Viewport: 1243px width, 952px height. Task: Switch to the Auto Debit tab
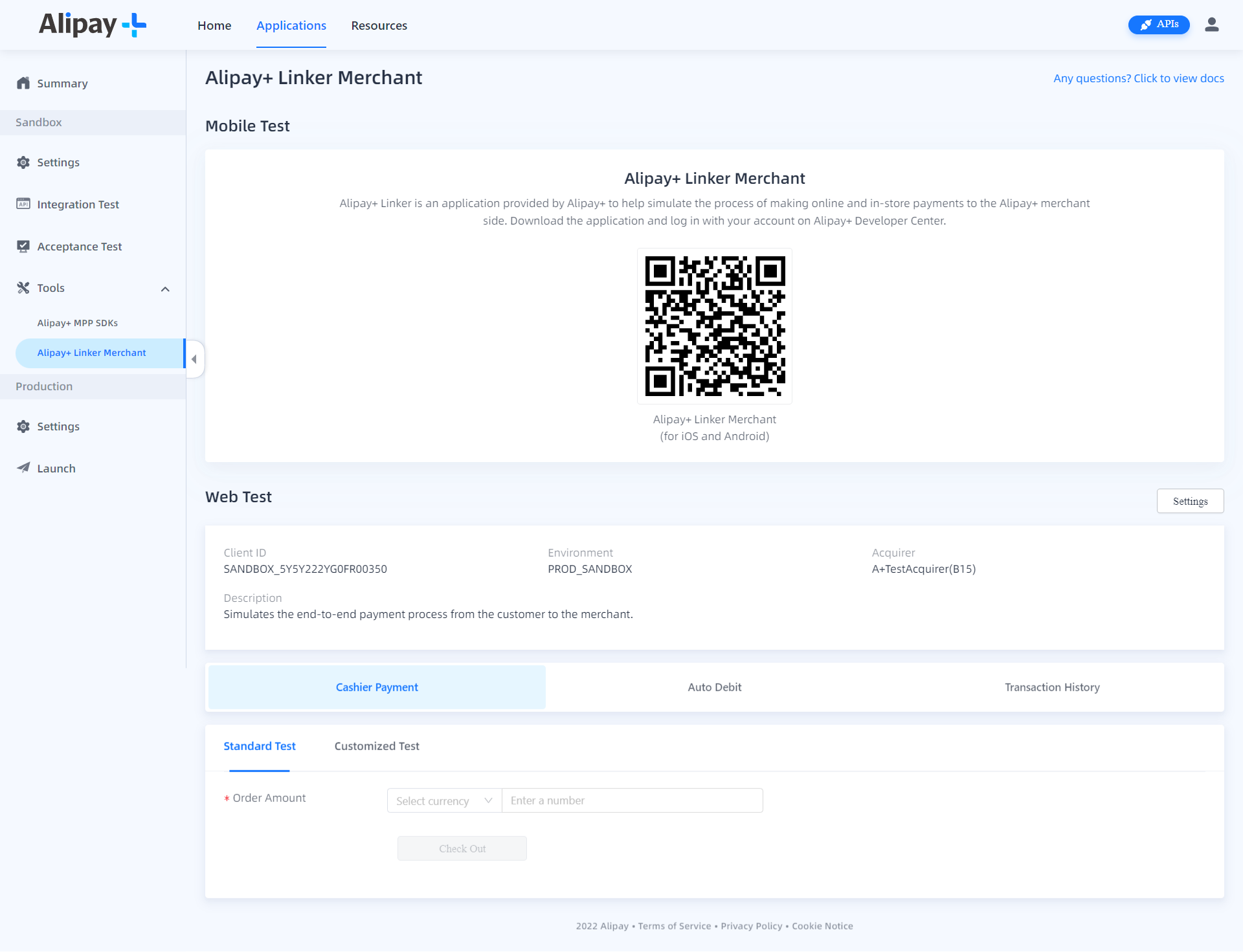(714, 687)
